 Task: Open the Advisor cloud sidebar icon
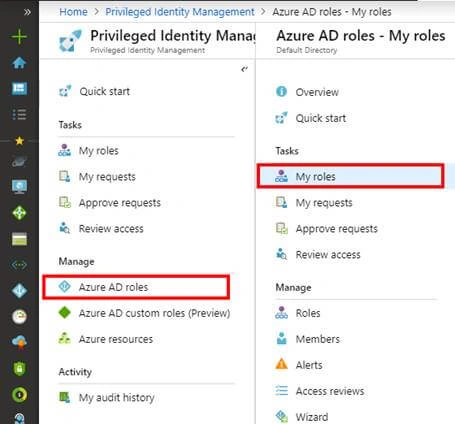[x=19, y=342]
